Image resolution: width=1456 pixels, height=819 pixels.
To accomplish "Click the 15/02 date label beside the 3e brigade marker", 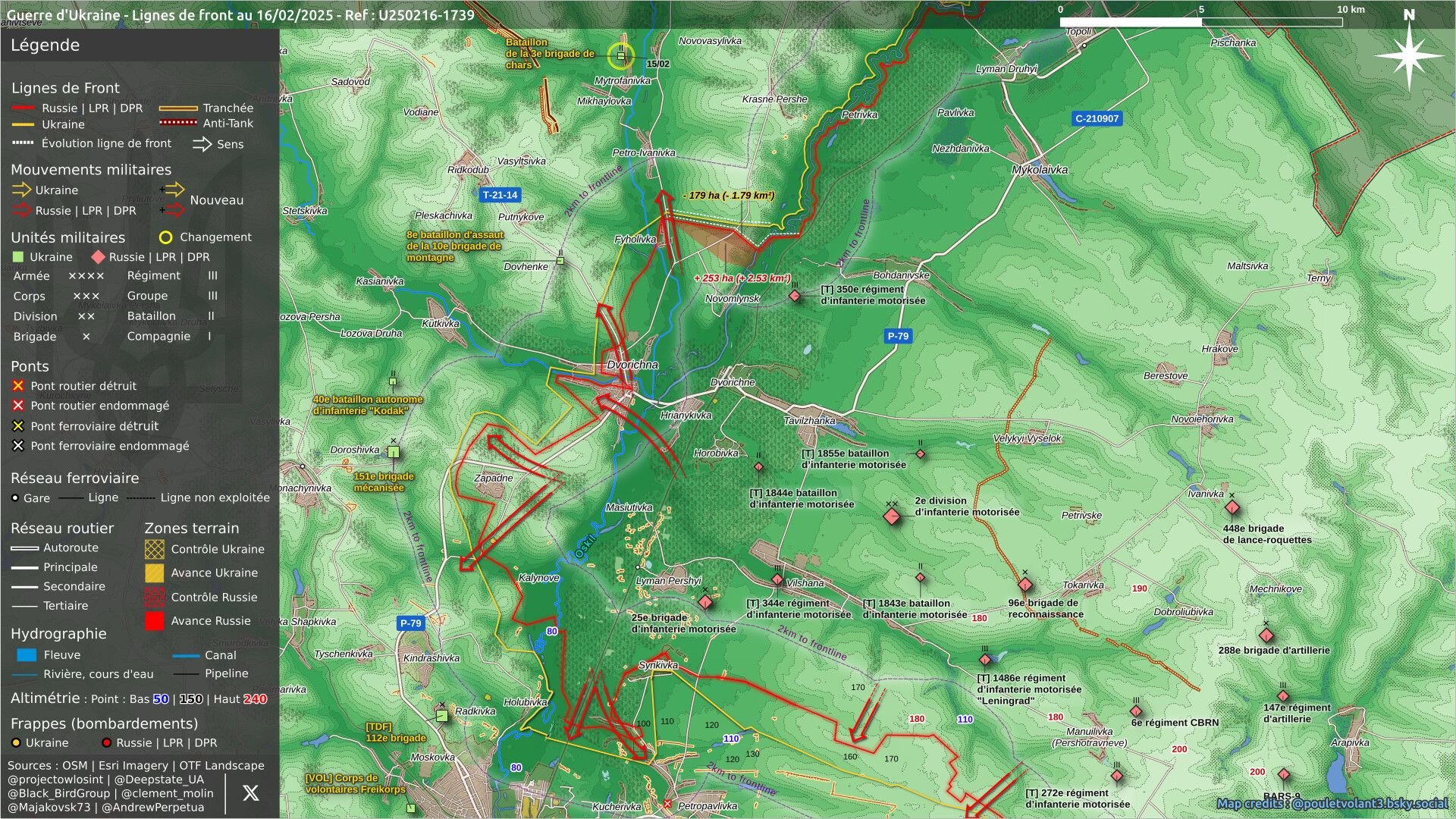I will [x=658, y=64].
